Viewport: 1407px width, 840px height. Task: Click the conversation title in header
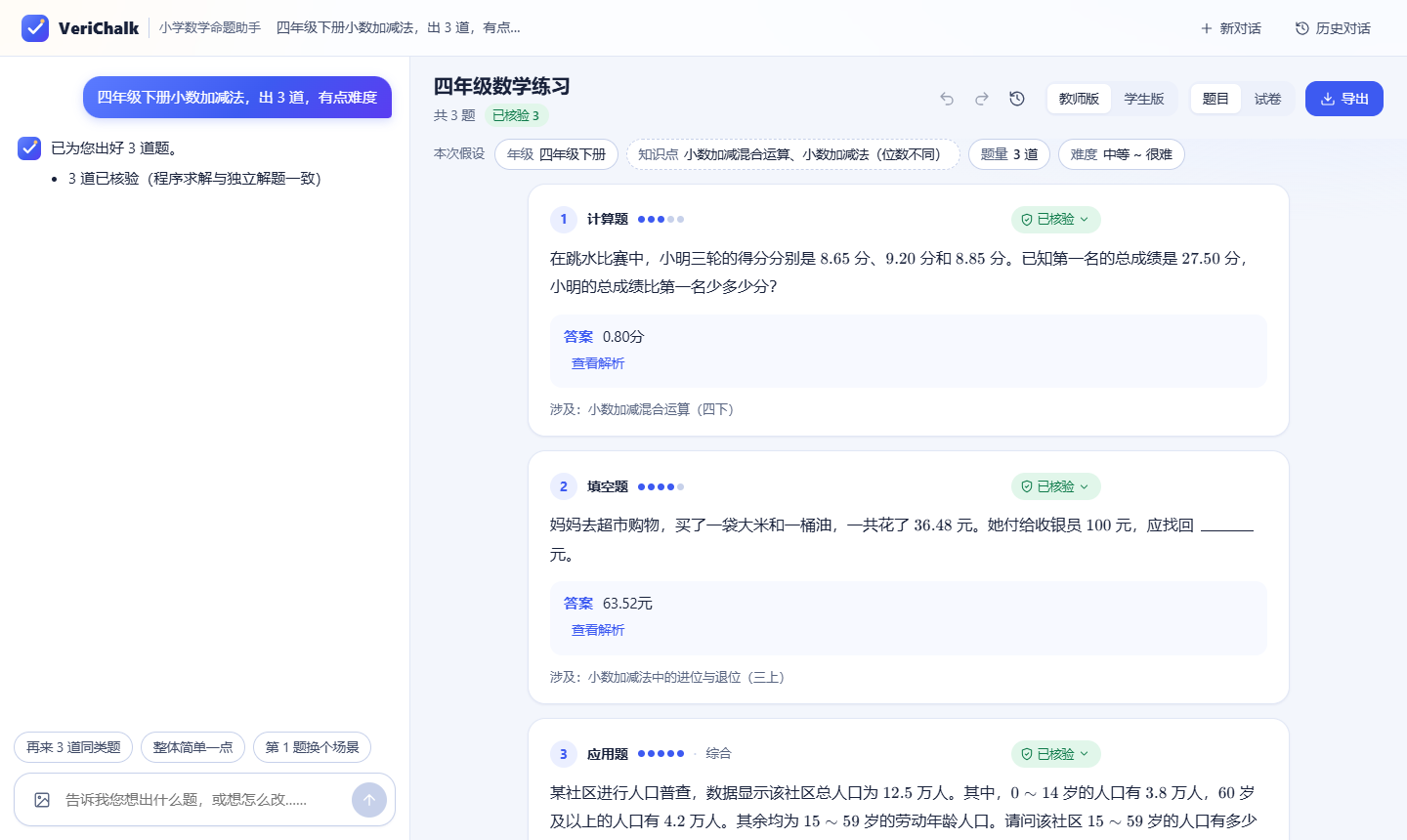398,28
